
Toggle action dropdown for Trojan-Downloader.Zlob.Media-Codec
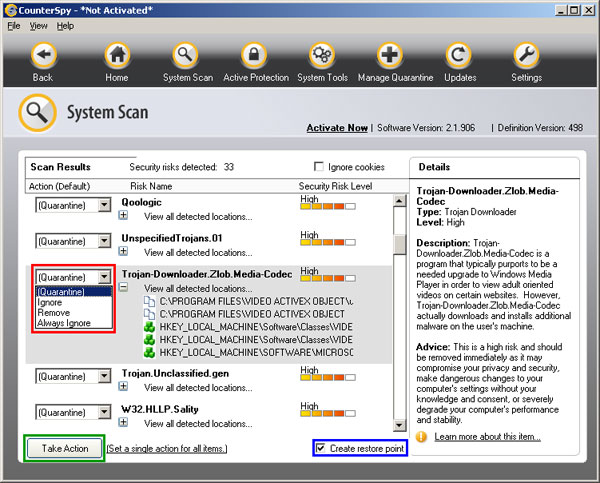pos(104,277)
